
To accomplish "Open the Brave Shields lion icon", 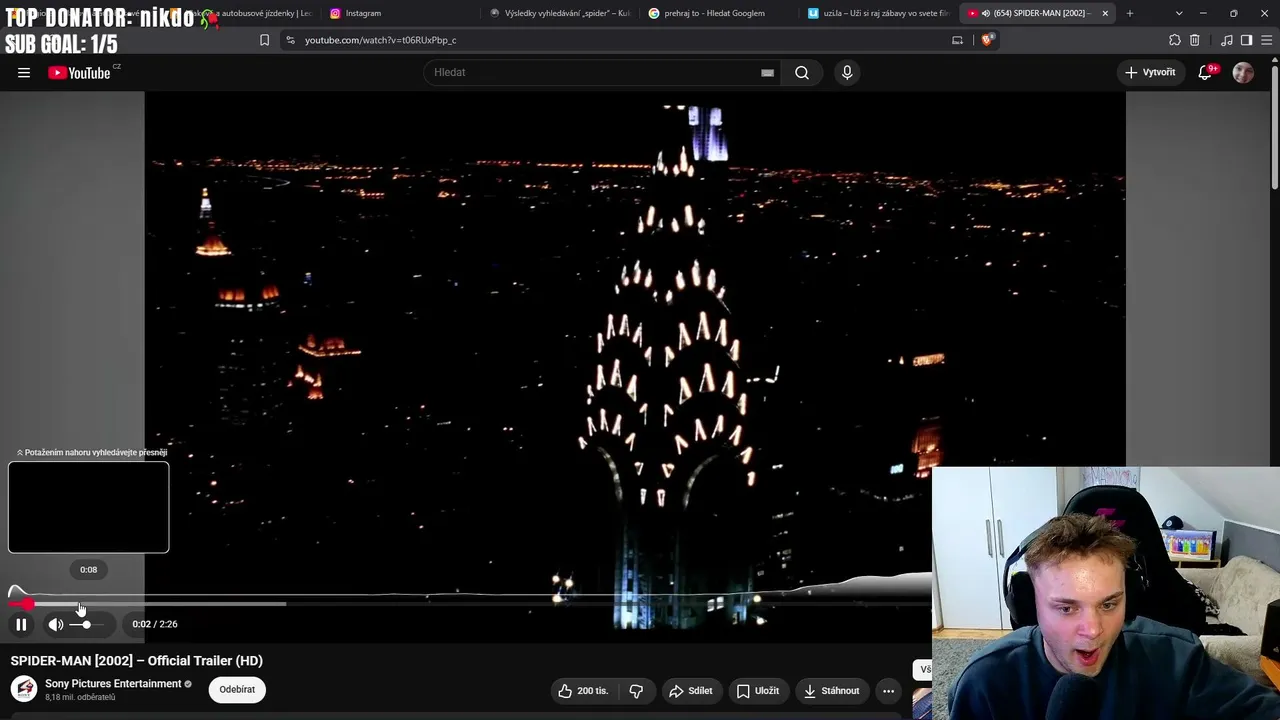I will coord(987,40).
